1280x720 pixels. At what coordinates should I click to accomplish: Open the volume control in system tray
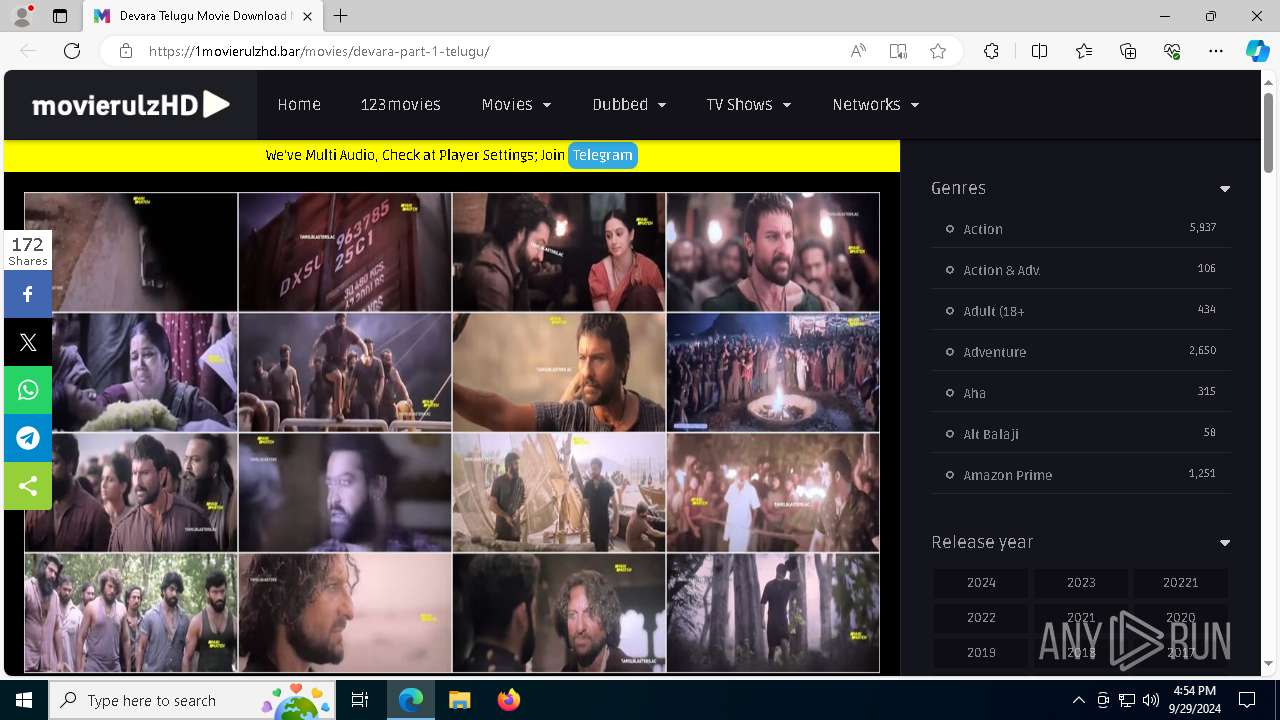tap(1150, 700)
